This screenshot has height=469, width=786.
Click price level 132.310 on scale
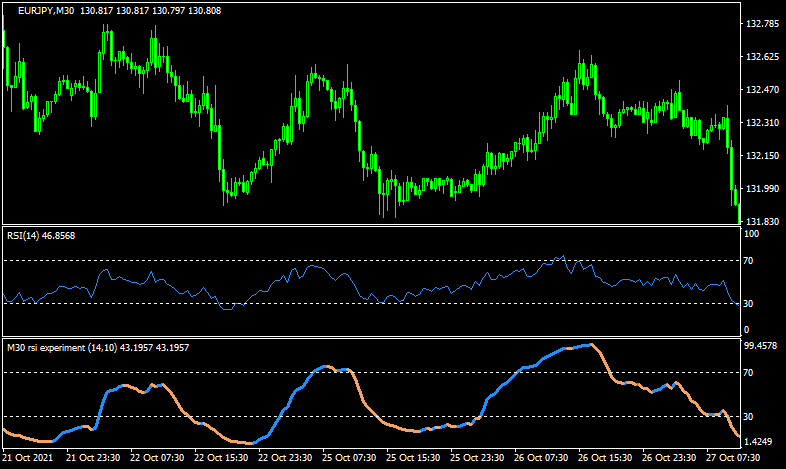(x=762, y=122)
